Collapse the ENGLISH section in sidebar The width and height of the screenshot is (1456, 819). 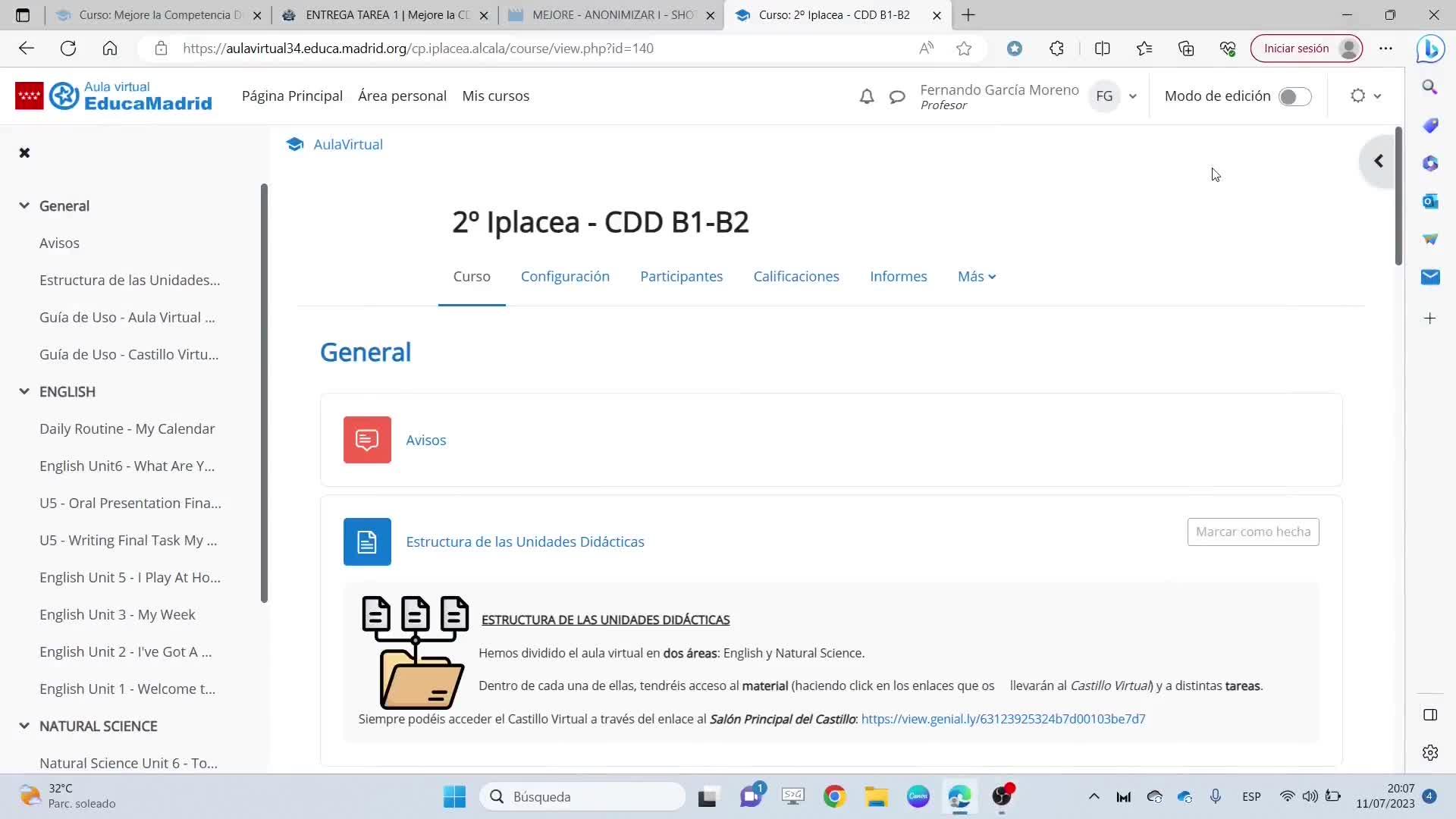click(x=24, y=391)
